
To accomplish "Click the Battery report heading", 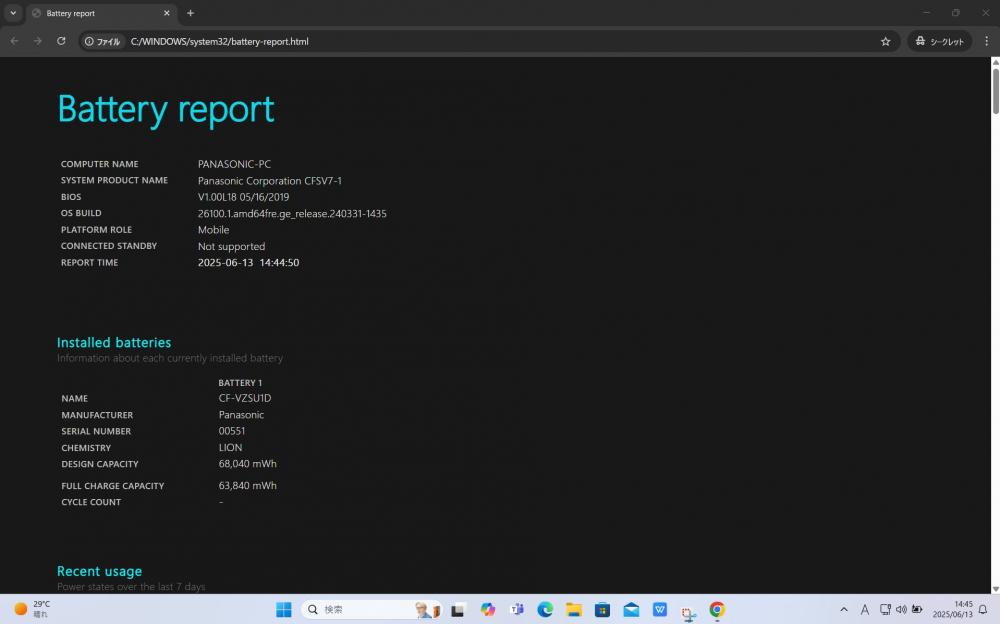I will pos(166,109).
